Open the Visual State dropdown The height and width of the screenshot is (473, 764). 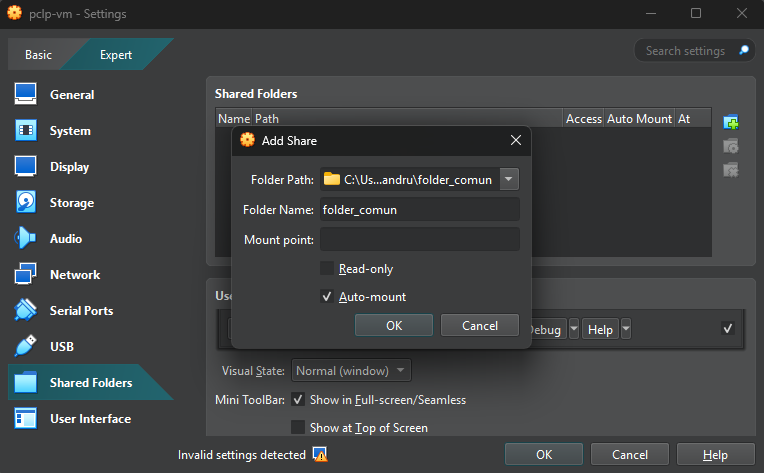tap(350, 371)
